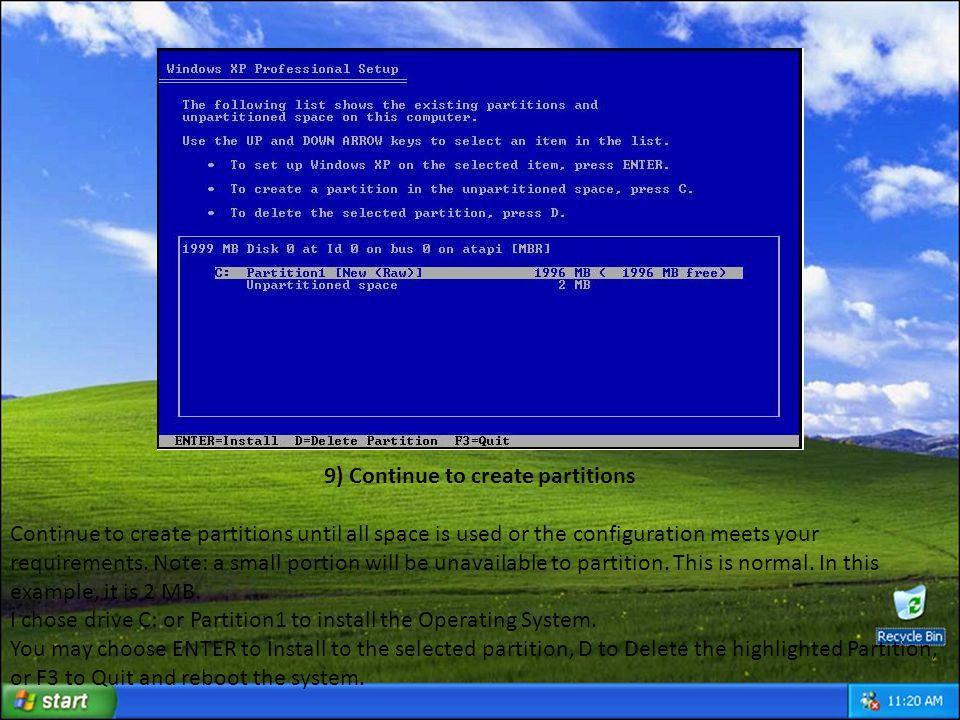Click the '9) Continue to create partitions' heading

coord(479,476)
